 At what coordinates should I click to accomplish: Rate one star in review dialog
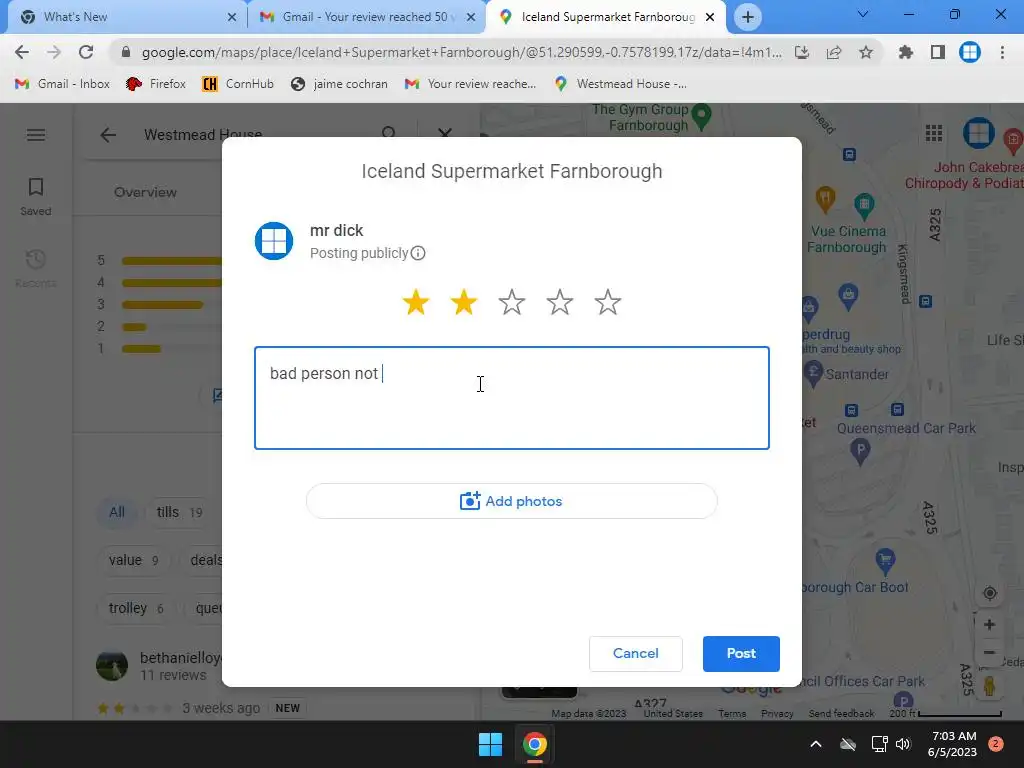[x=415, y=302]
